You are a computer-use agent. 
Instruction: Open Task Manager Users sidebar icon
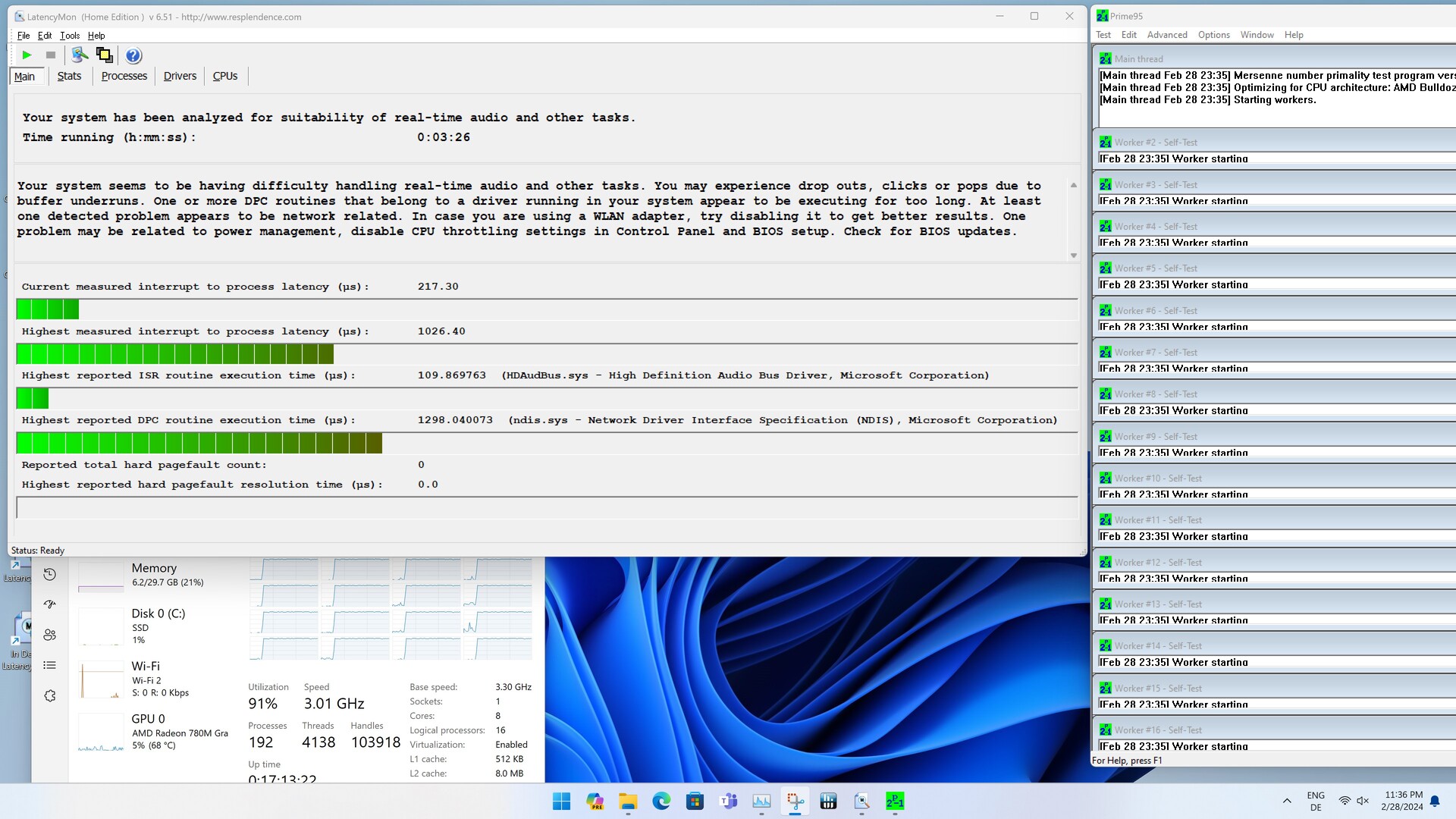pyautogui.click(x=50, y=635)
